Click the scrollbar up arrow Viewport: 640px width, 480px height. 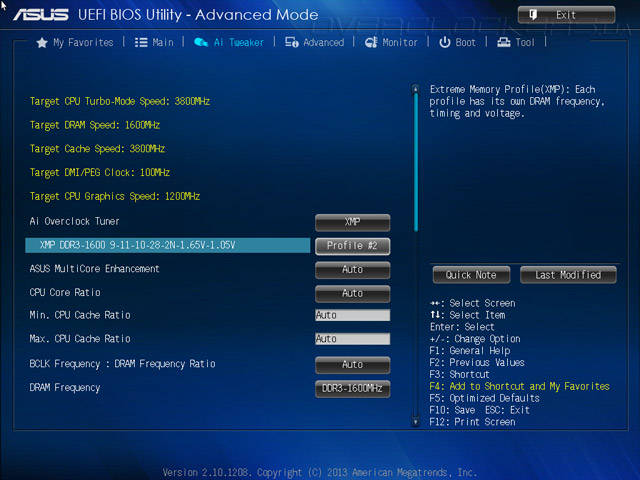coord(416,89)
